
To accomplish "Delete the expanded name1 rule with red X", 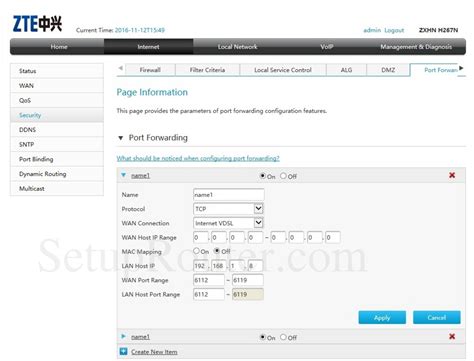I will point(452,175).
